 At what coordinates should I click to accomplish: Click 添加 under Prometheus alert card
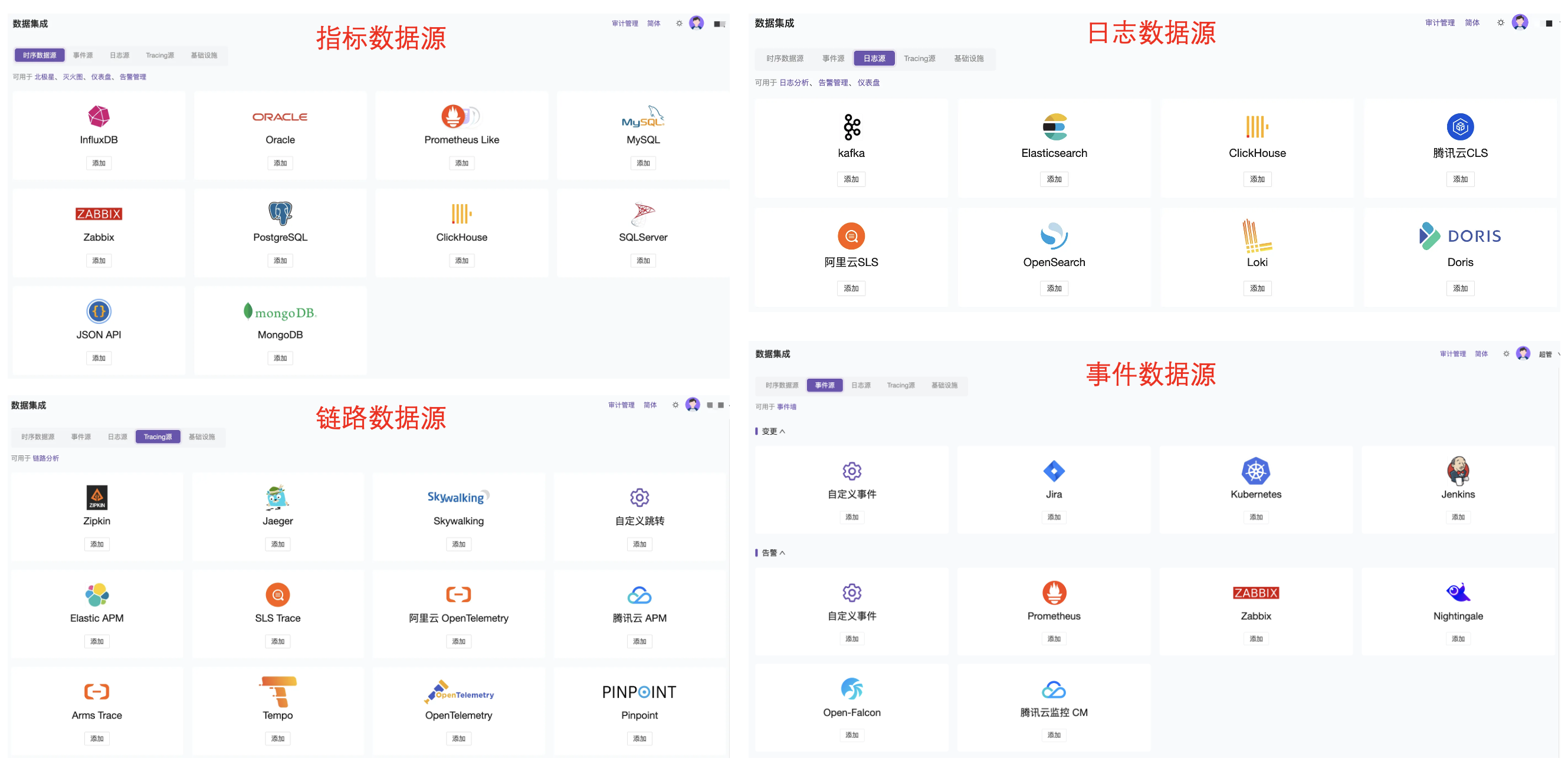(1054, 638)
